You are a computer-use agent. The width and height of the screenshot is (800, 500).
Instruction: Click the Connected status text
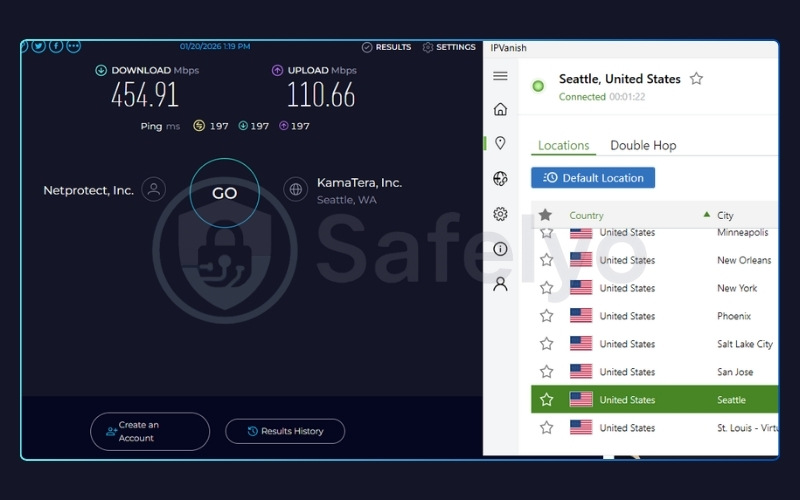click(x=582, y=97)
